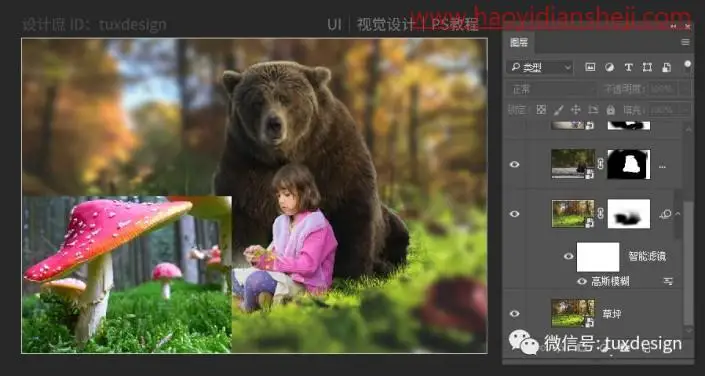Select the bear layer mask thumbnail
The height and width of the screenshot is (376, 705).
[x=629, y=164]
